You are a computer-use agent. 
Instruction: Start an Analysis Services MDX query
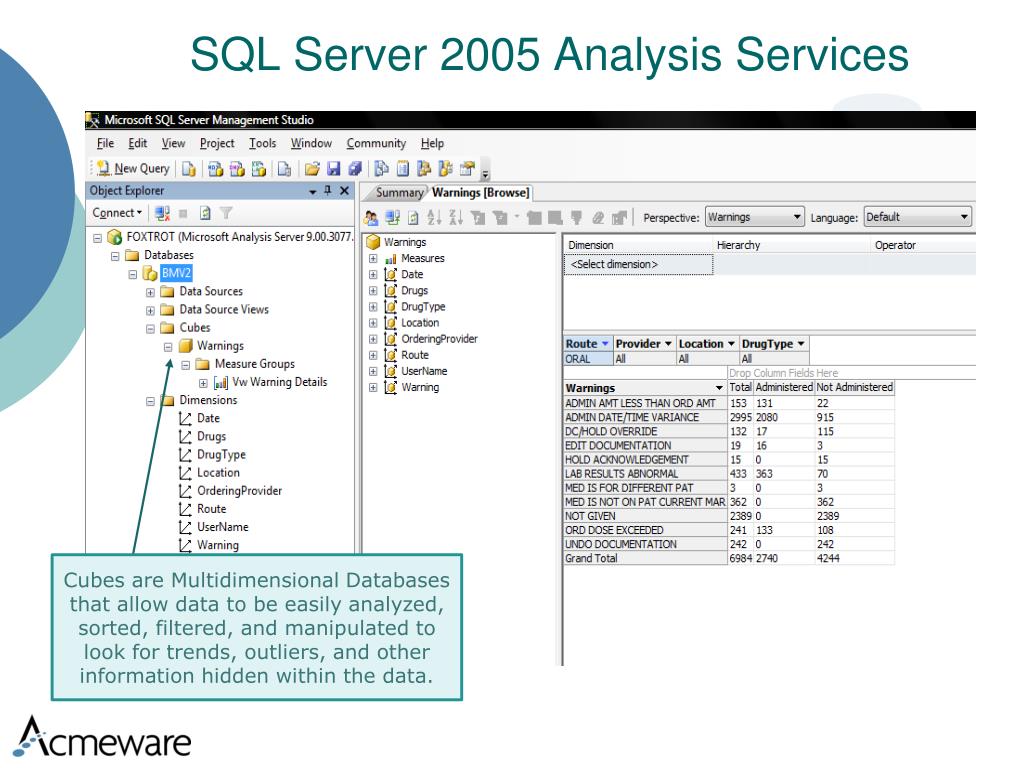pos(215,169)
